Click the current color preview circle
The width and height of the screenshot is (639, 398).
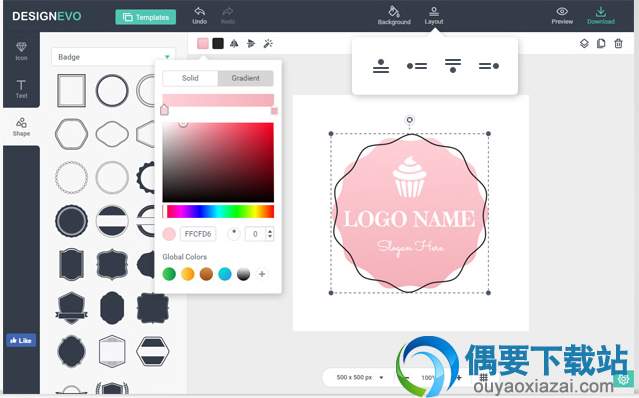coord(169,234)
